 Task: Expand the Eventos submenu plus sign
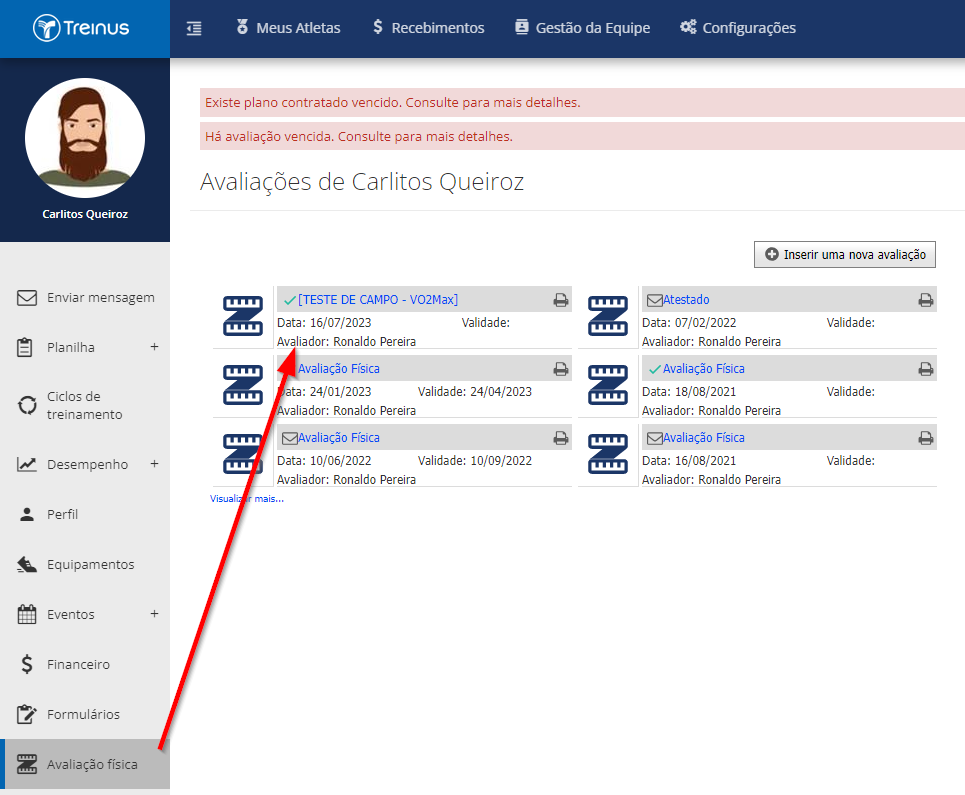pyautogui.click(x=154, y=614)
